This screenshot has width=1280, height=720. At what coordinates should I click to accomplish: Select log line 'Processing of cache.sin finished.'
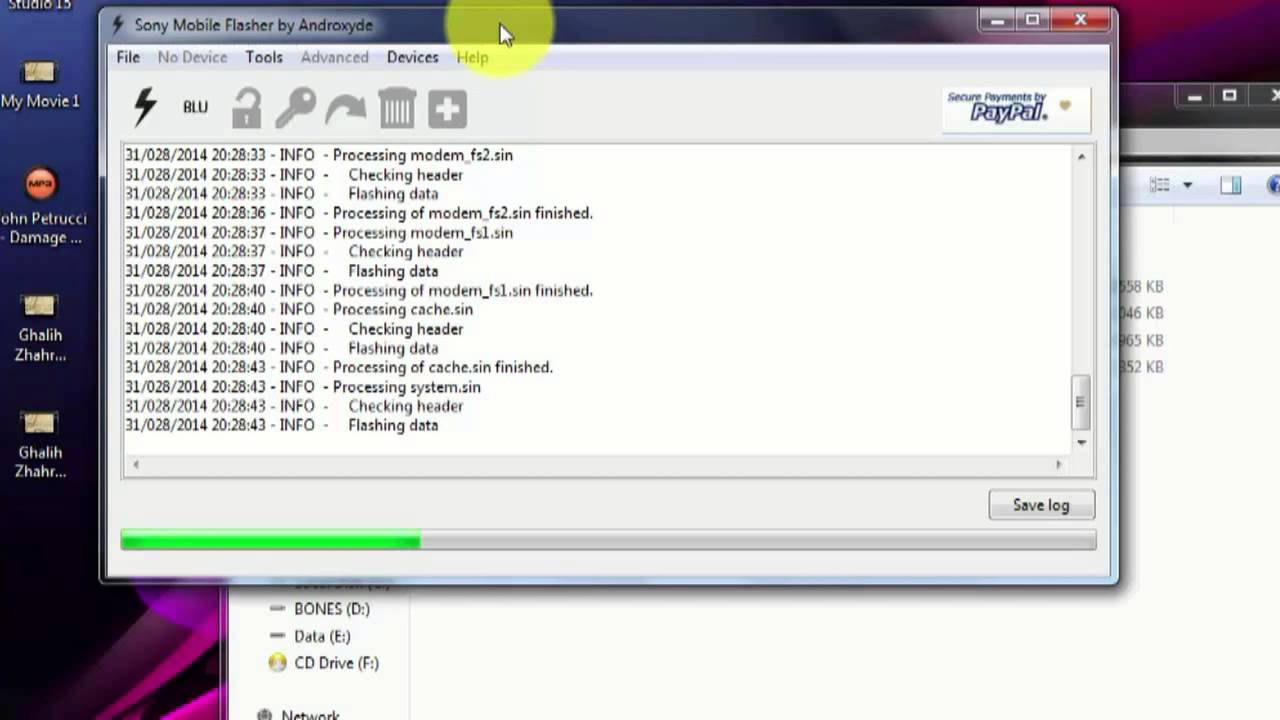339,367
